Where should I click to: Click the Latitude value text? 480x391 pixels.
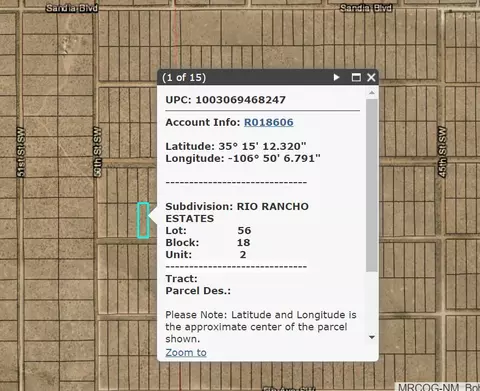point(262,146)
